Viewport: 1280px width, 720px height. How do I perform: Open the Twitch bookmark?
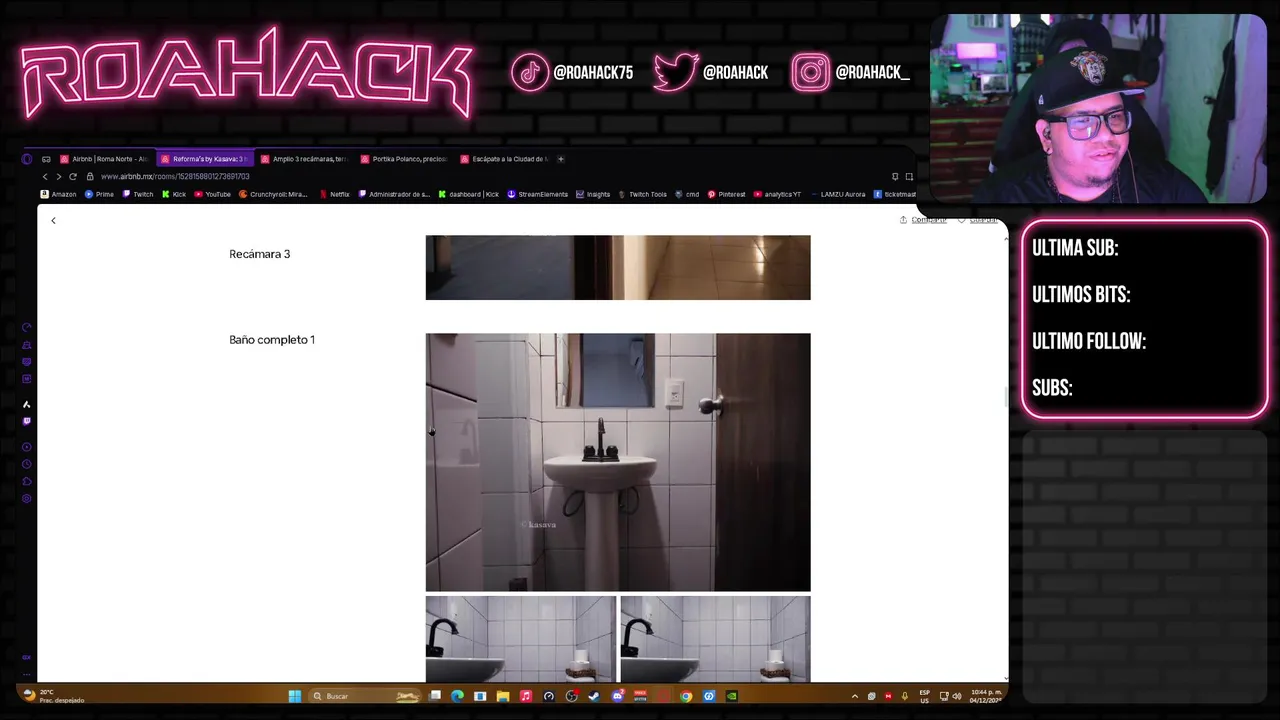pos(138,194)
